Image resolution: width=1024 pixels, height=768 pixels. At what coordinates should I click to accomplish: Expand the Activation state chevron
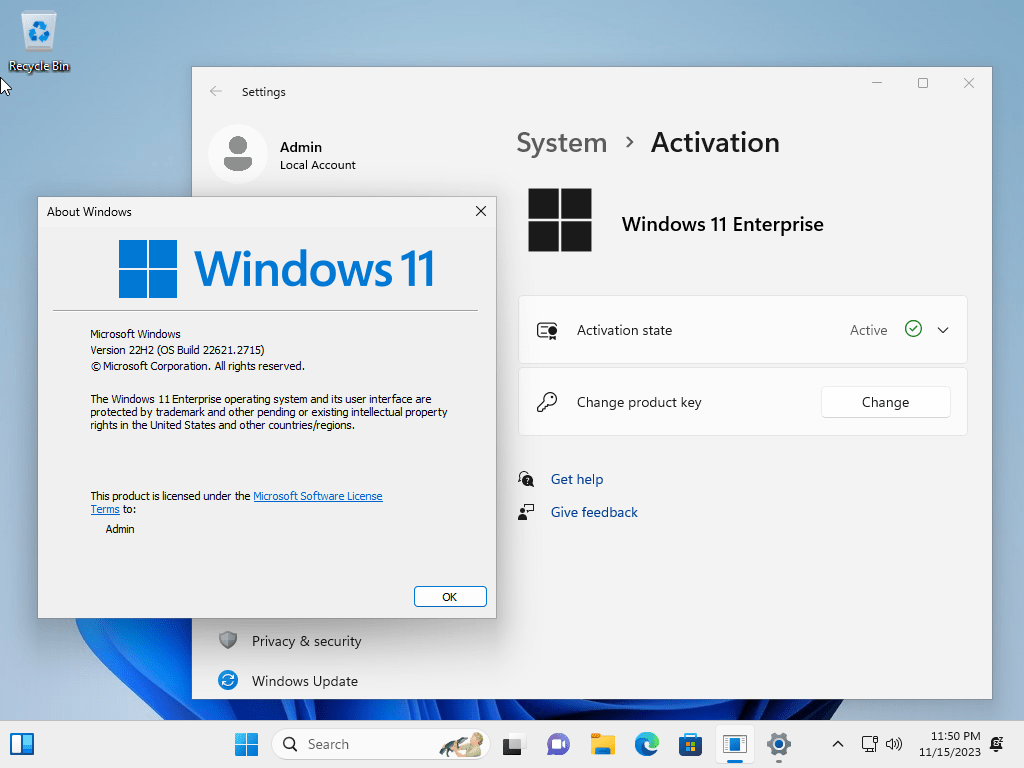coord(943,330)
